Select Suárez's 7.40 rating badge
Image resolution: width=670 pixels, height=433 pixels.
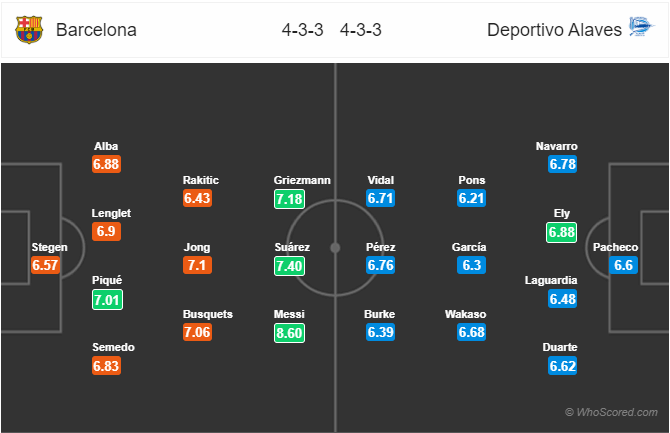coord(289,266)
